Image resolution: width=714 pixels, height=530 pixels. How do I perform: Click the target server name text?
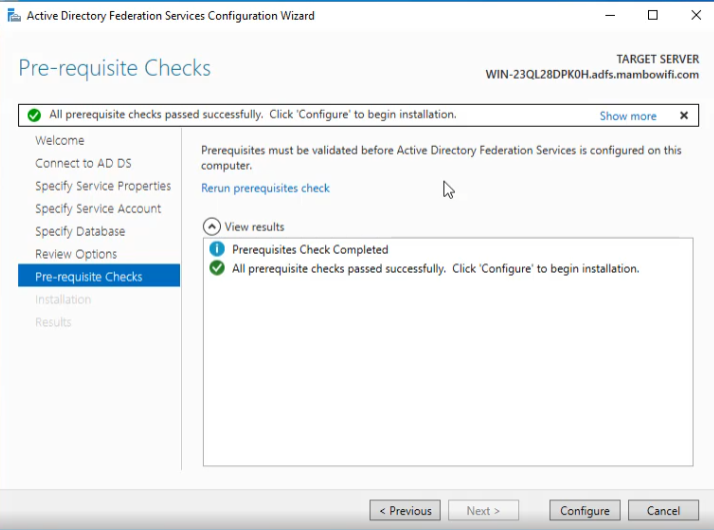pyautogui.click(x=592, y=74)
